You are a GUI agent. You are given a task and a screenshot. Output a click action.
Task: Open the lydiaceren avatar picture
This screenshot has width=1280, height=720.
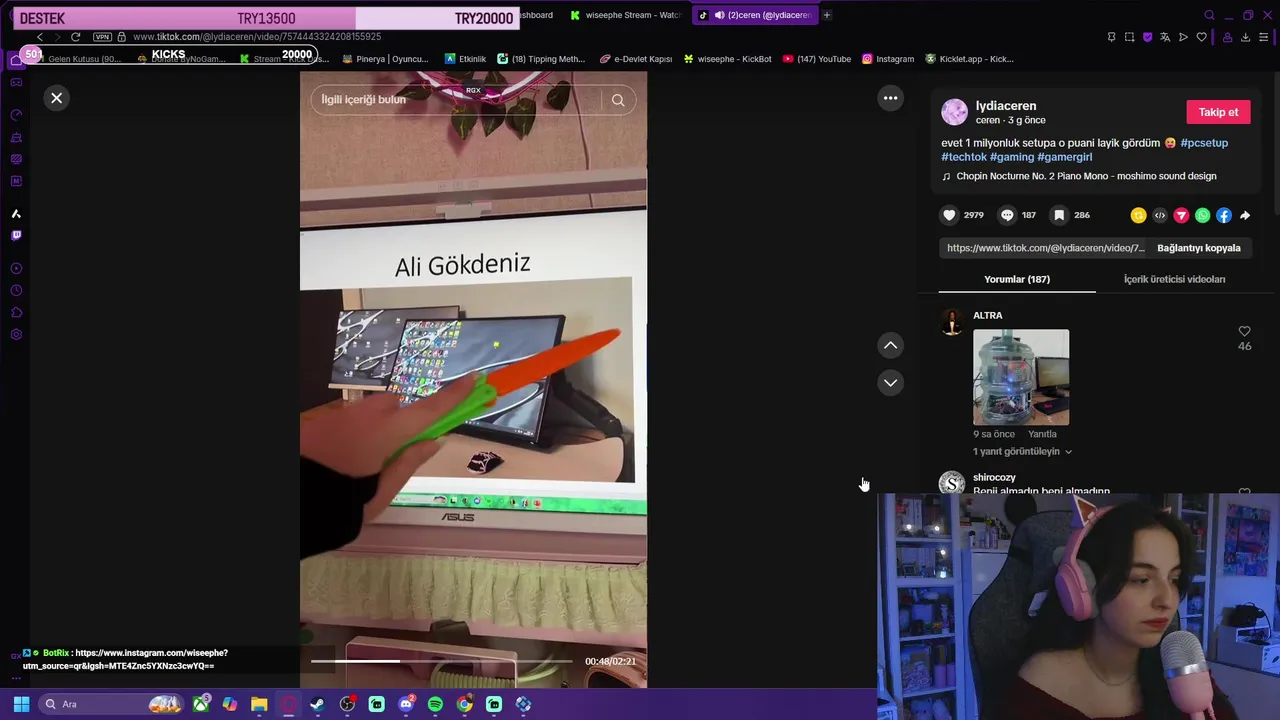tap(955, 112)
